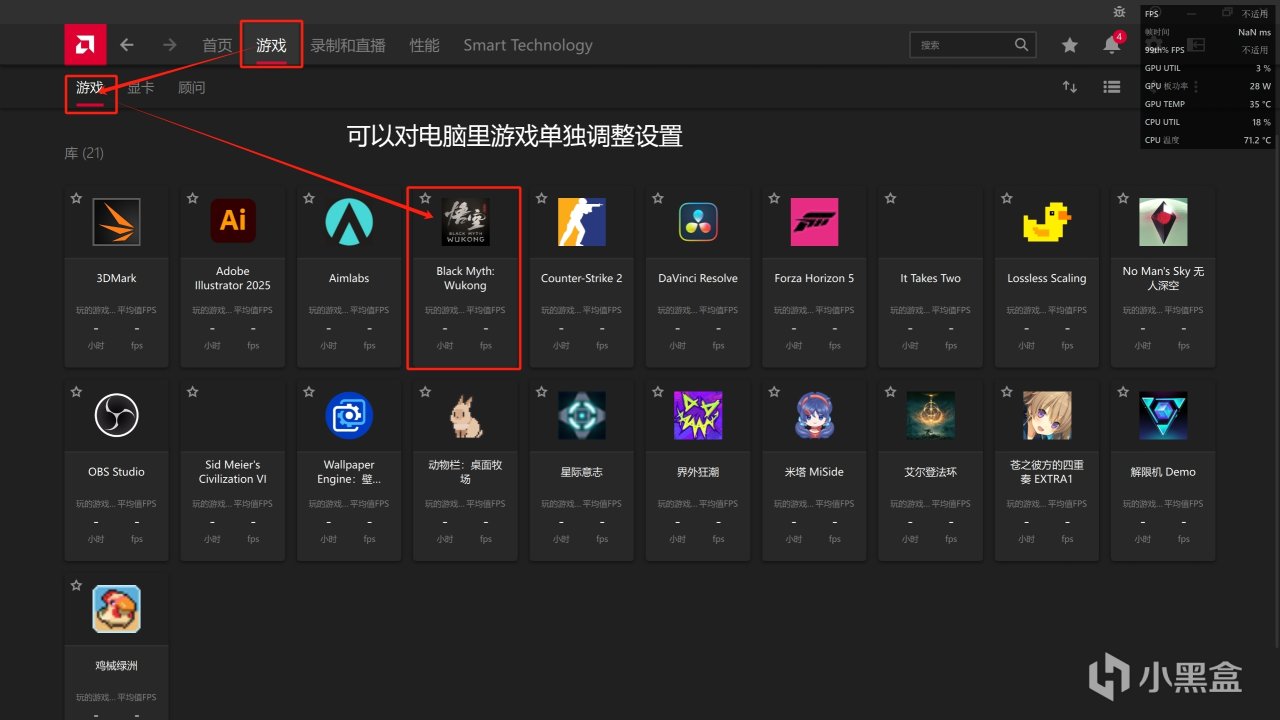Select the 游戏 main tab

(271, 45)
